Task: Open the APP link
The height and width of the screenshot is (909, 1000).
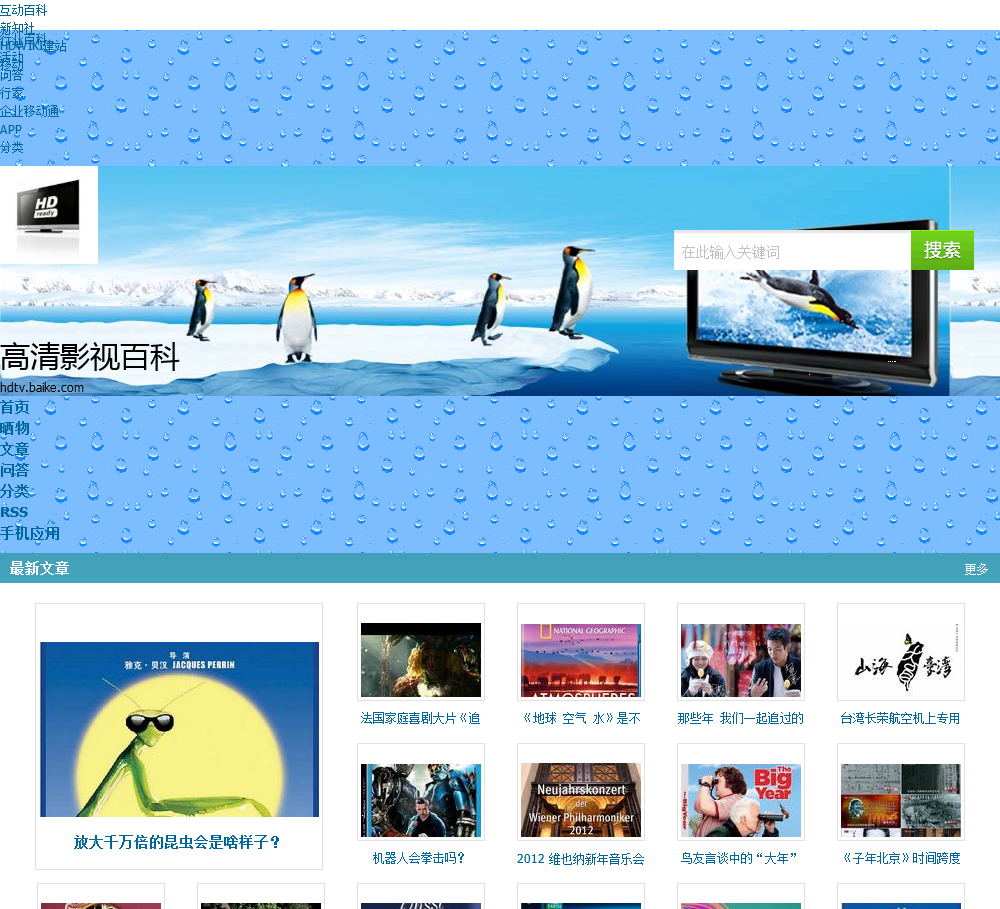Action: coord(11,129)
